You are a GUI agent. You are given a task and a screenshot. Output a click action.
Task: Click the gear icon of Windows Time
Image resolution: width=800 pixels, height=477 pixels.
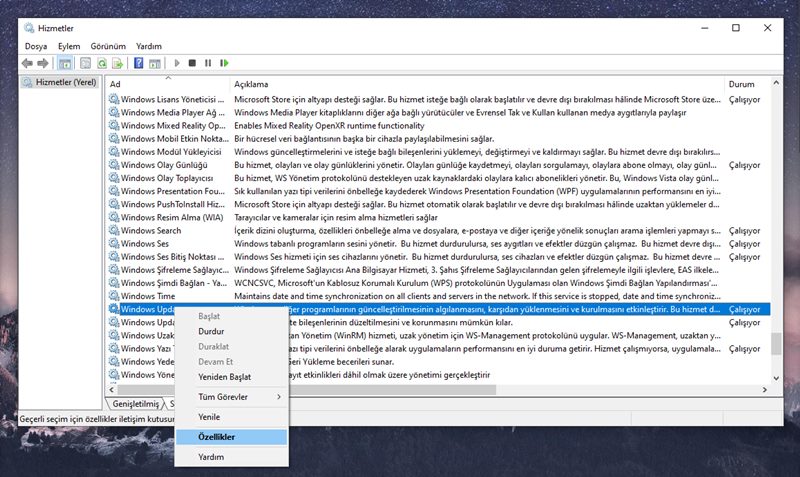coord(114,296)
